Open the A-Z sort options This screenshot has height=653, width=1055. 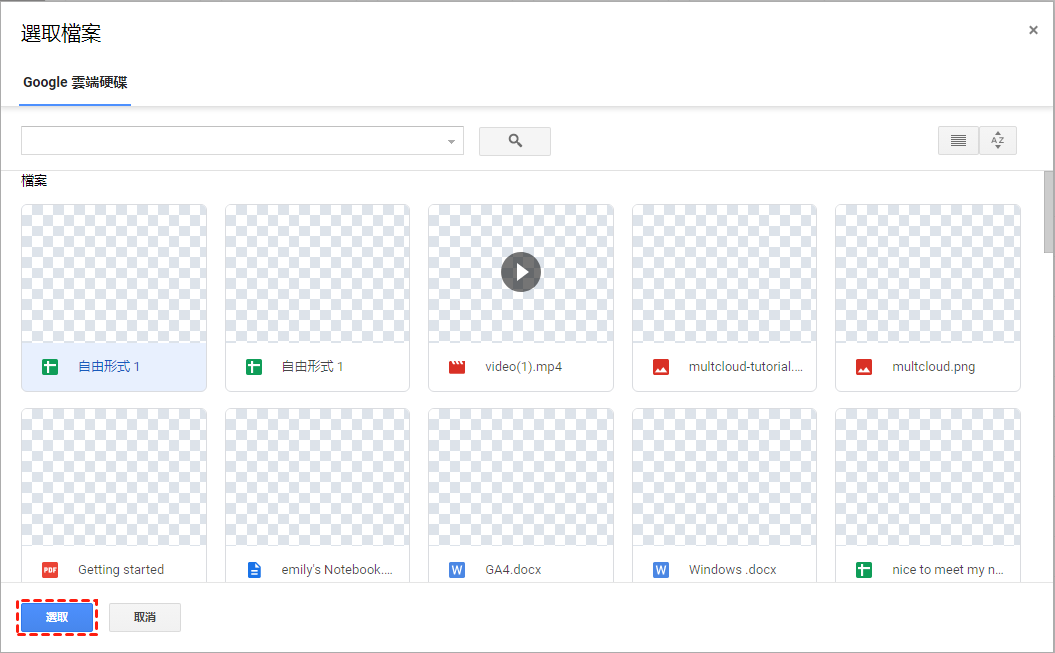click(998, 141)
